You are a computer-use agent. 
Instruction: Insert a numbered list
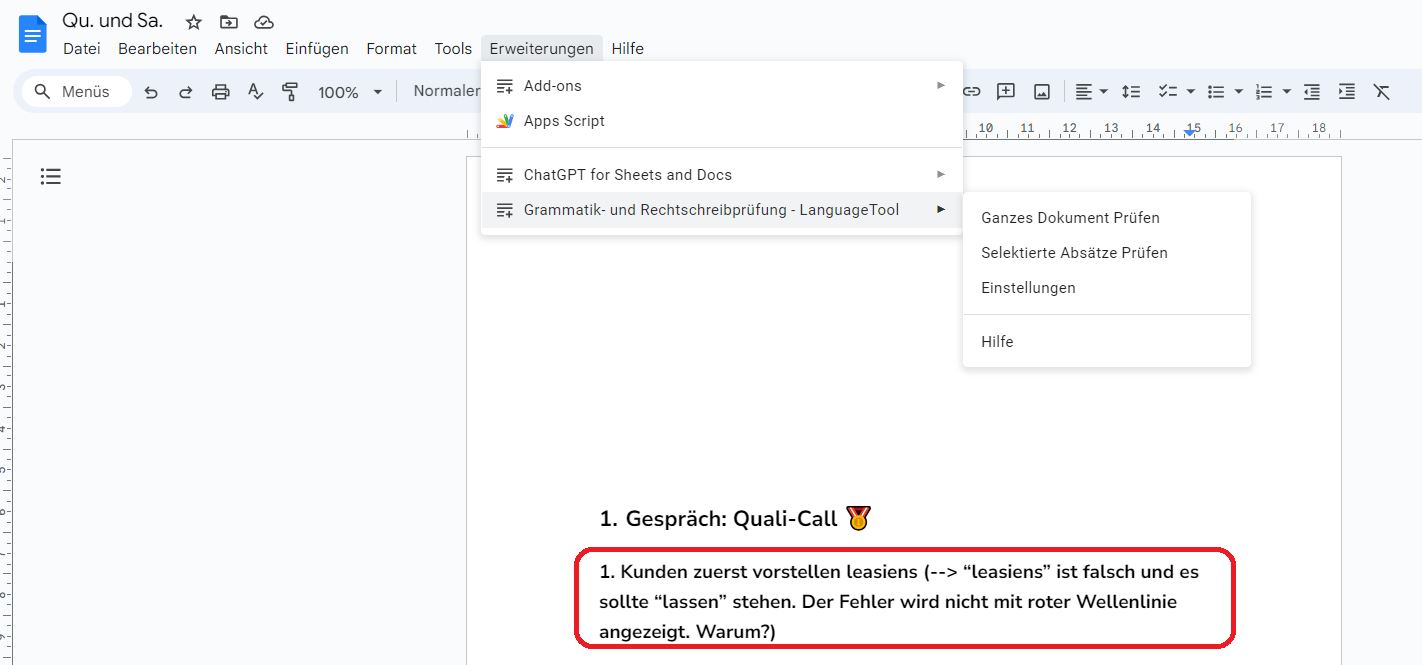[1264, 92]
